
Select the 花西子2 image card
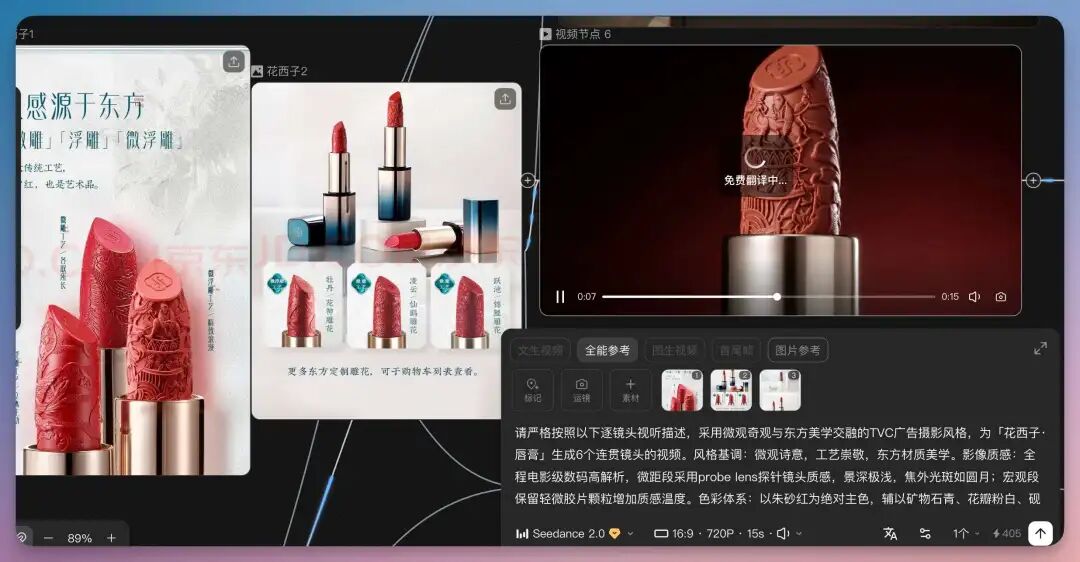tap(386, 251)
